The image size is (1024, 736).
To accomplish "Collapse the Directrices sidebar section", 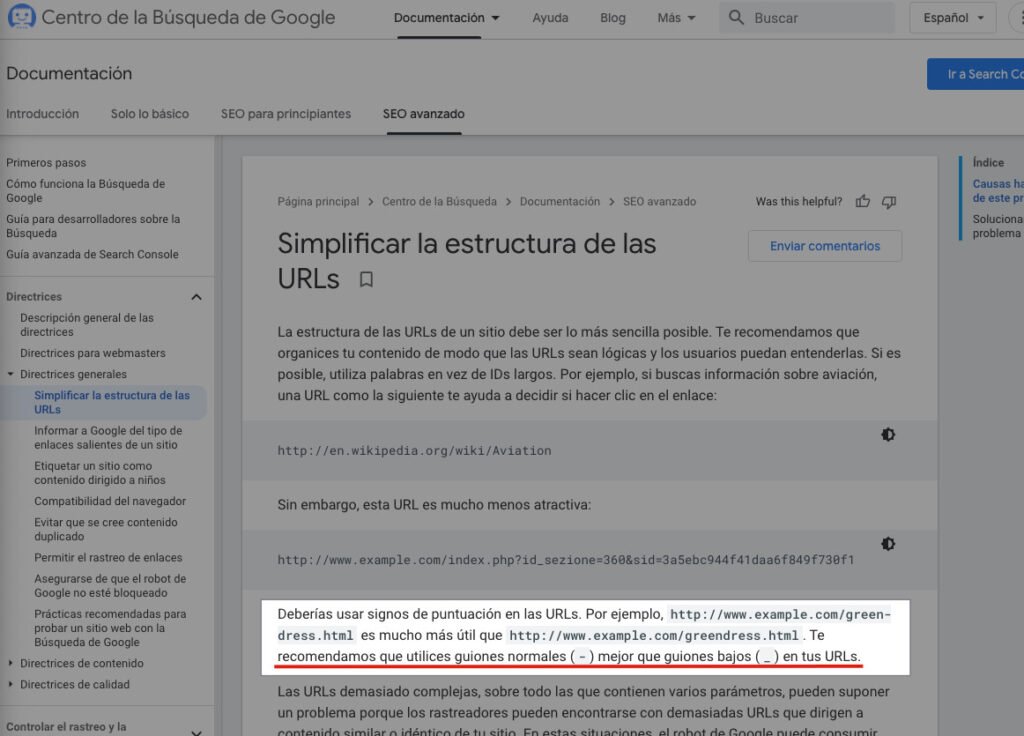I will coord(197,297).
